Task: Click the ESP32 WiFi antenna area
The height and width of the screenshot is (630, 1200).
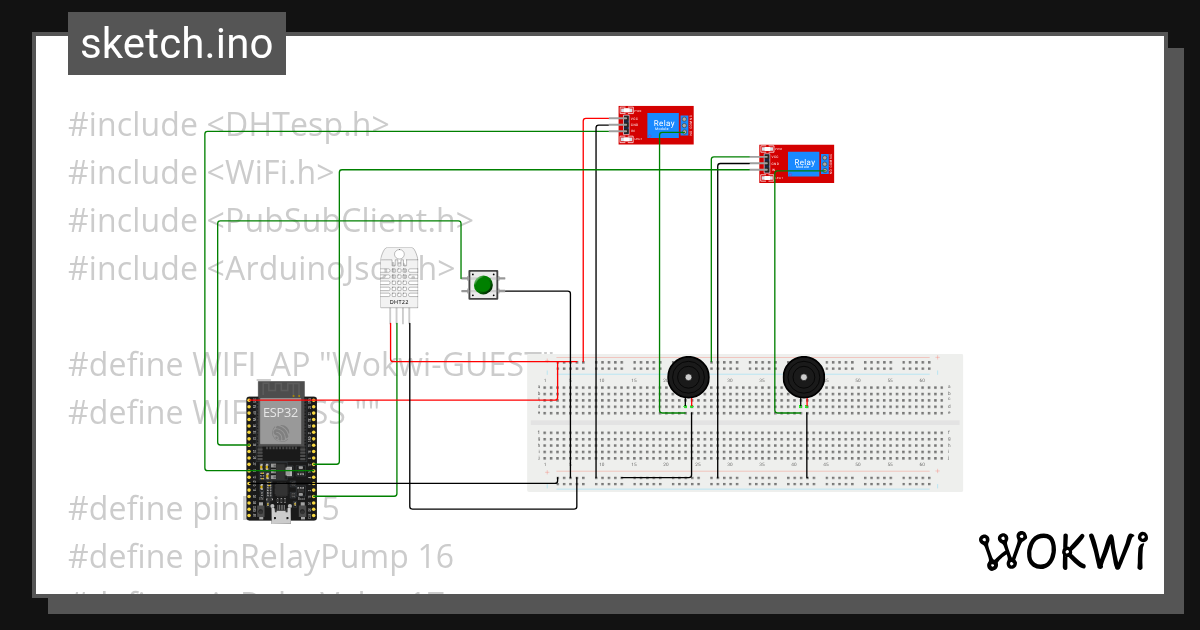Action: click(x=280, y=389)
